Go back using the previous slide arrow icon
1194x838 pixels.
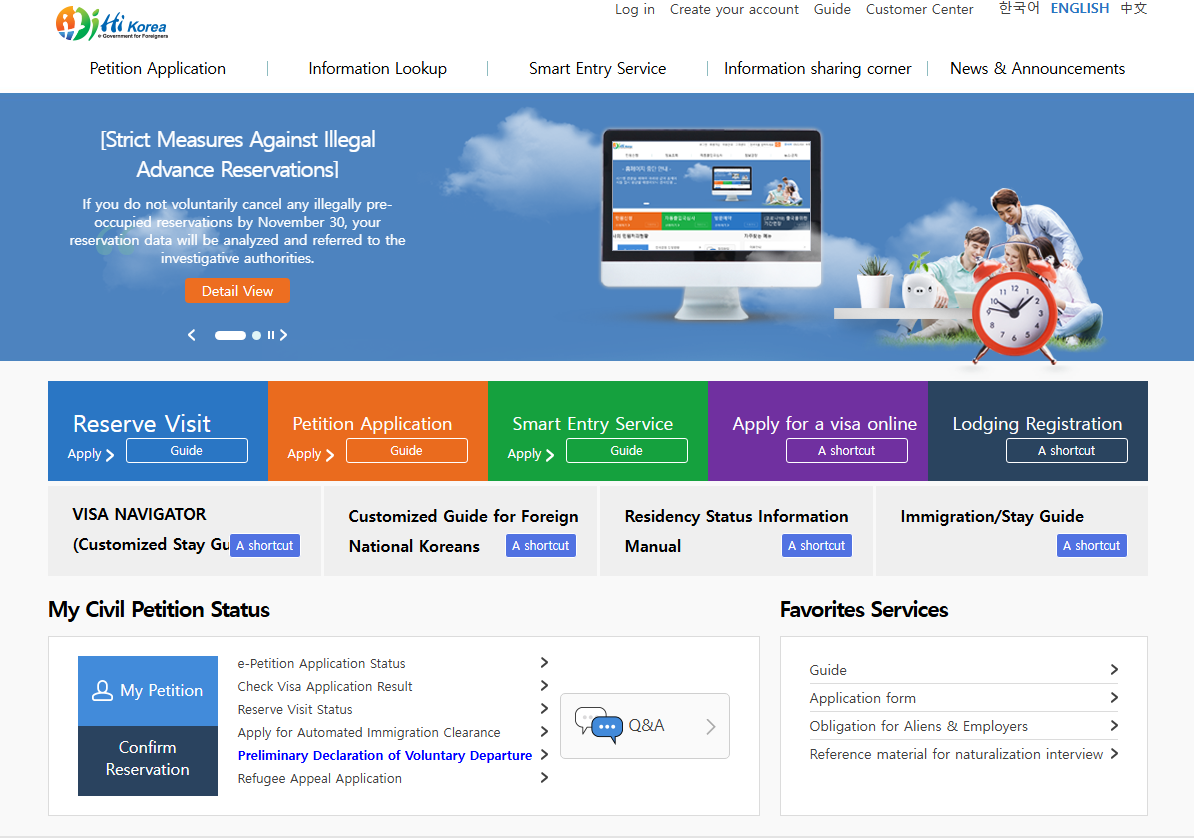click(191, 335)
